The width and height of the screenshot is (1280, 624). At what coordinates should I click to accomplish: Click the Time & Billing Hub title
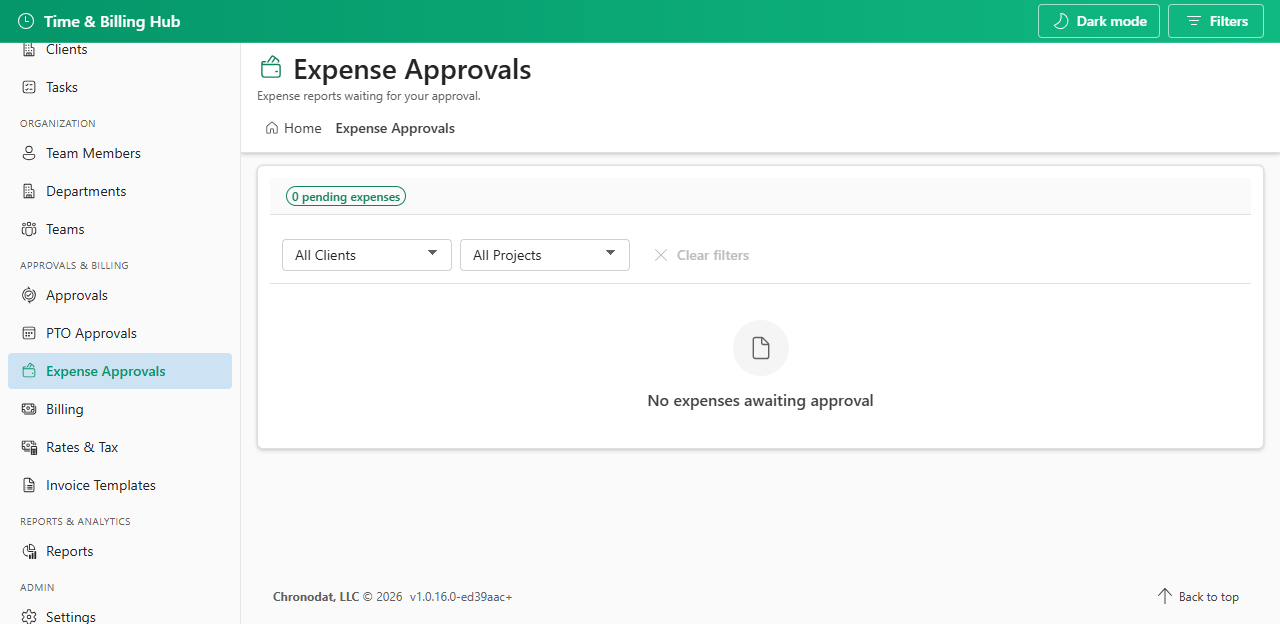tap(112, 21)
